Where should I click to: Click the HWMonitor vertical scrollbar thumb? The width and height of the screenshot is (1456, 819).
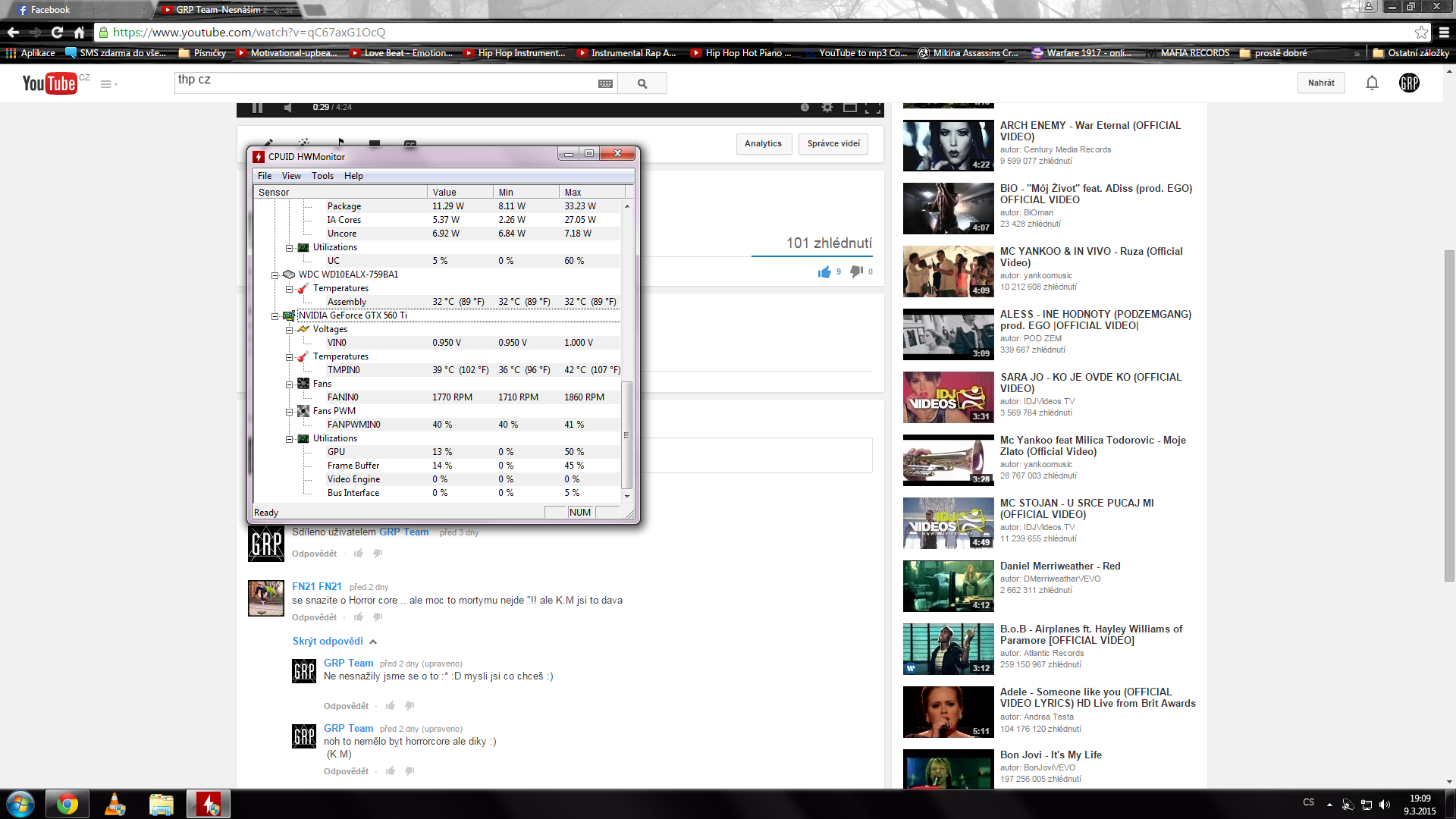[626, 435]
